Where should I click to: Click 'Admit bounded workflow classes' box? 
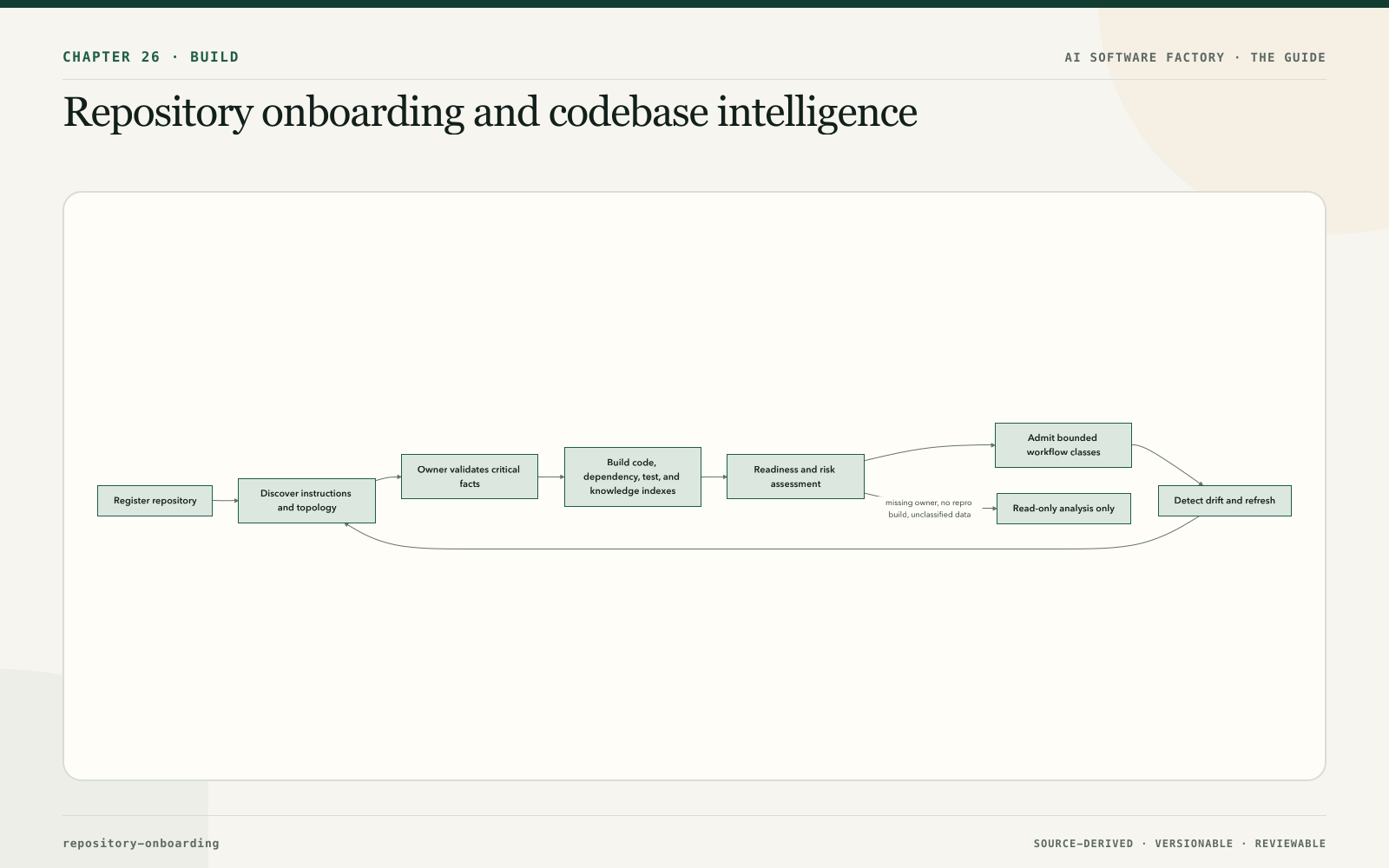point(1063,445)
